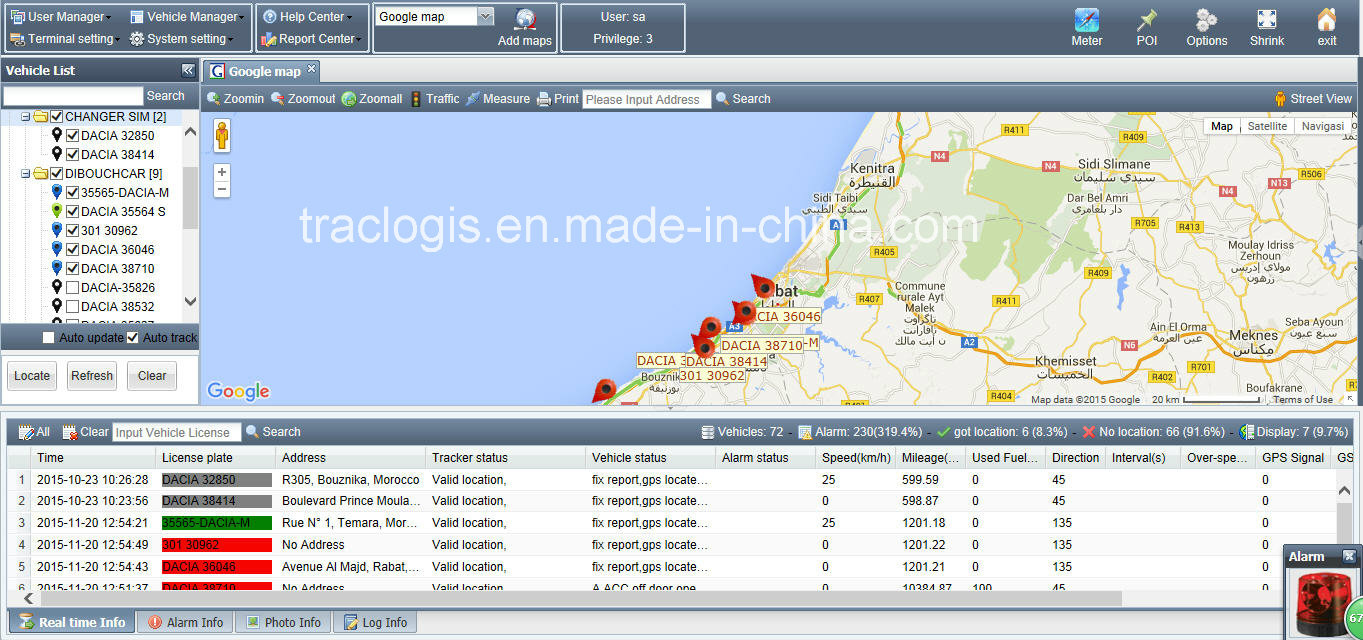Print the map
This screenshot has width=1363, height=640.
pos(558,99)
